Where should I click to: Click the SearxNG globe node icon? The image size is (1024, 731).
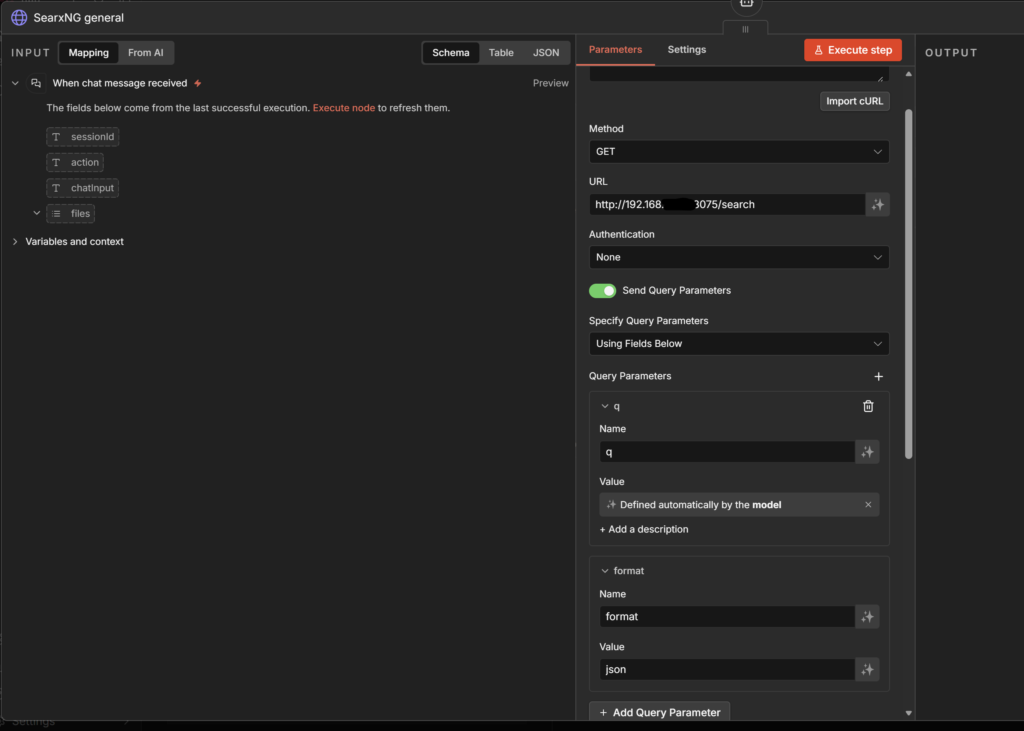click(x=19, y=17)
